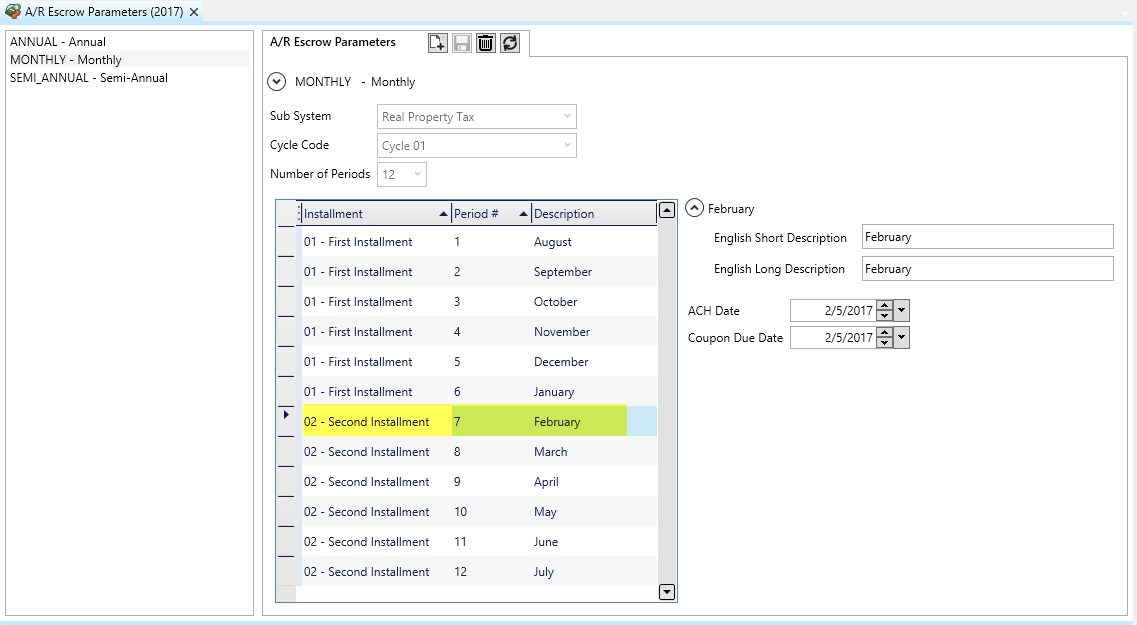Select ANNUAL - Annual in the list

coord(58,42)
